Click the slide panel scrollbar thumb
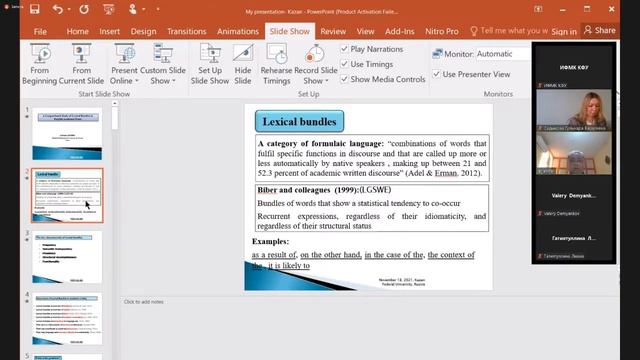The width and height of the screenshot is (640, 360). (x=115, y=118)
